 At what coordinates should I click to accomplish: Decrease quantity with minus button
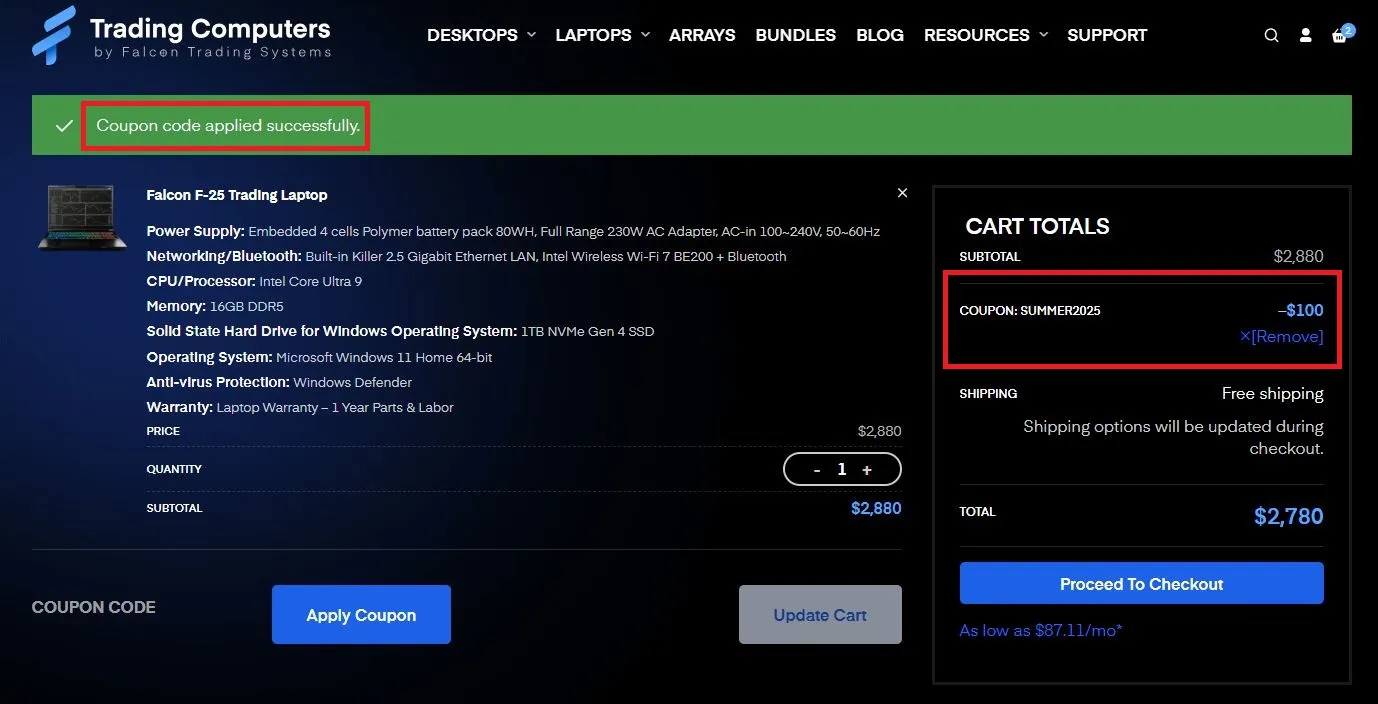pos(817,469)
